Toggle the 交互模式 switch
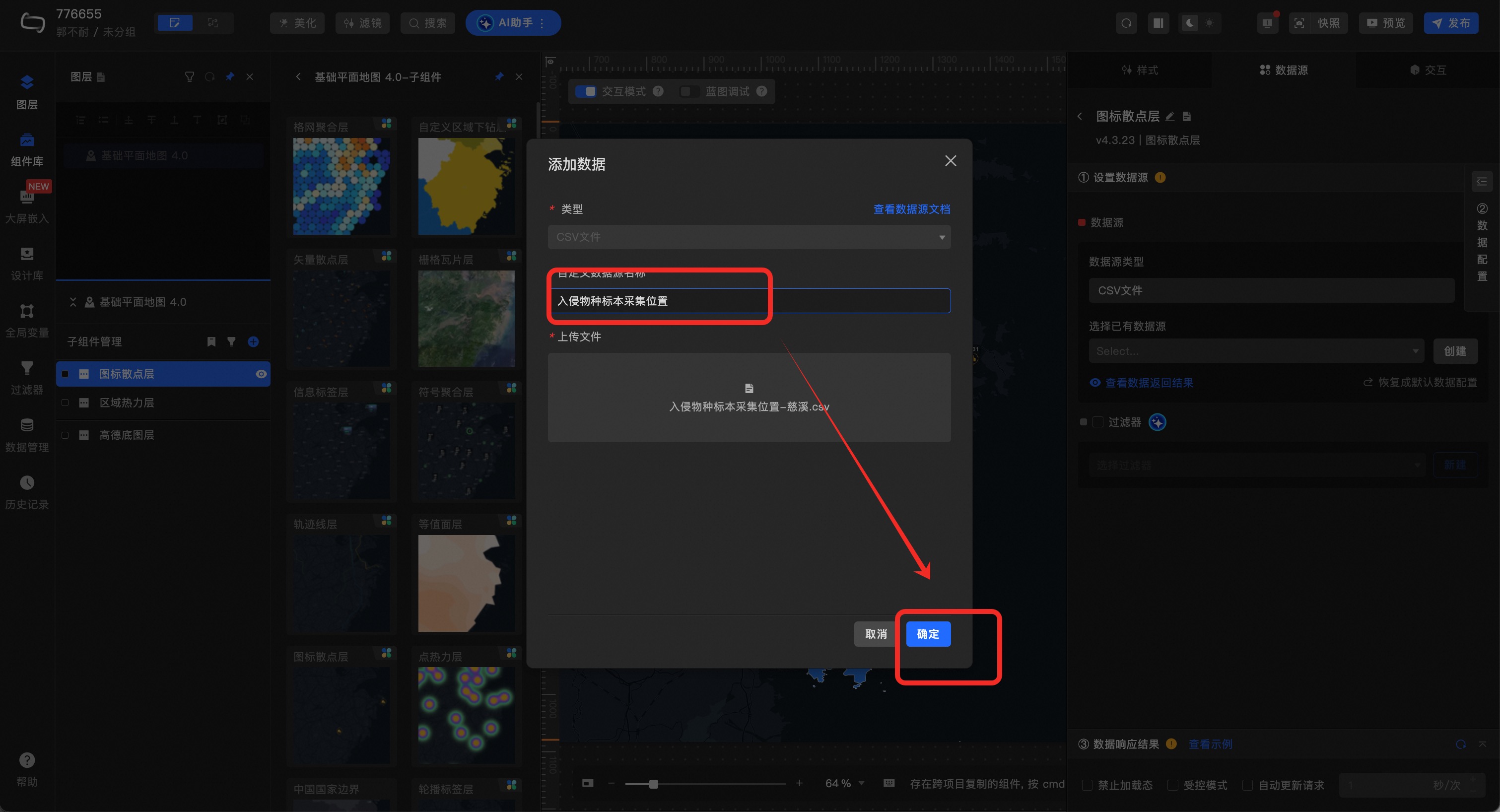The image size is (1500, 812). click(585, 91)
